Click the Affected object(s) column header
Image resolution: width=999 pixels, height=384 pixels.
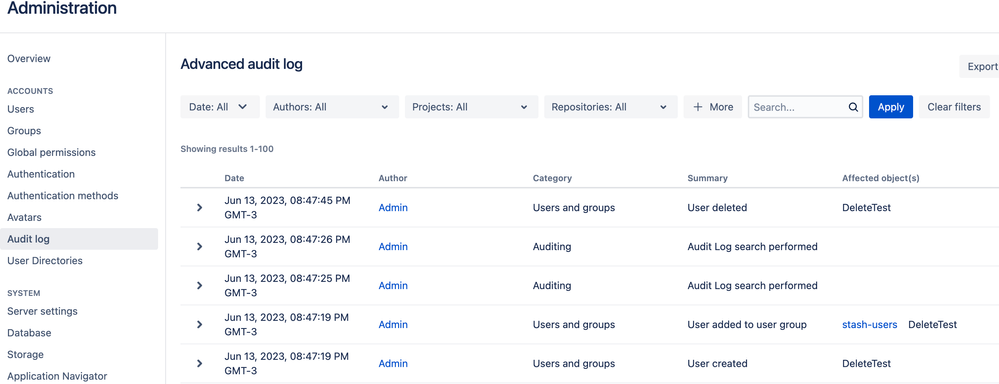tap(880, 178)
